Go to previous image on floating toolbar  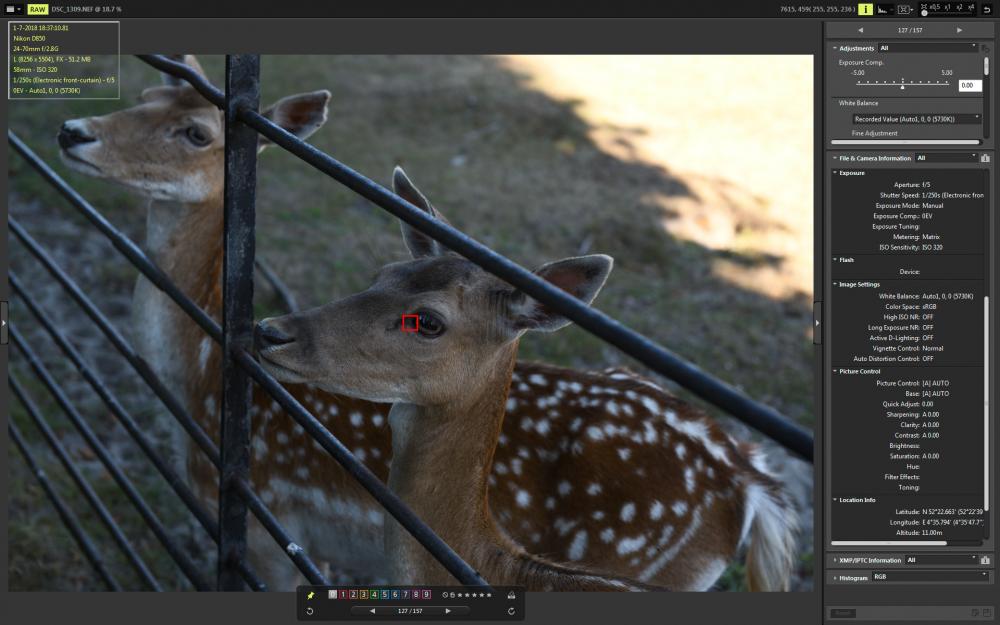tap(372, 611)
